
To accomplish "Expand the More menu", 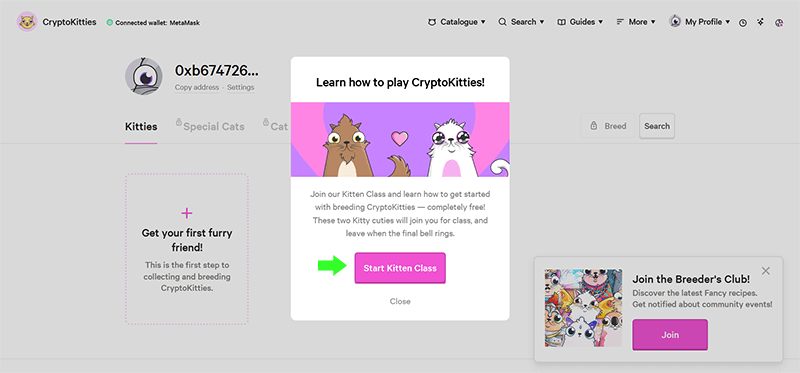I will (636, 22).
